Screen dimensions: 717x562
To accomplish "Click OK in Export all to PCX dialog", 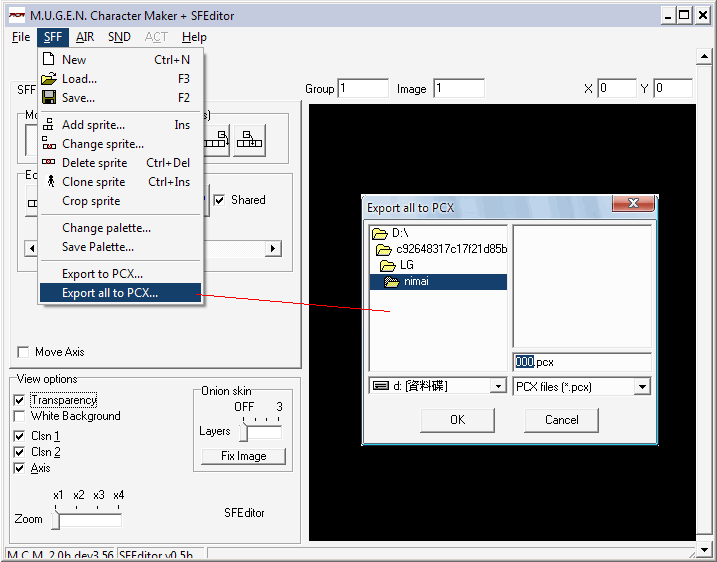I will pos(457,420).
